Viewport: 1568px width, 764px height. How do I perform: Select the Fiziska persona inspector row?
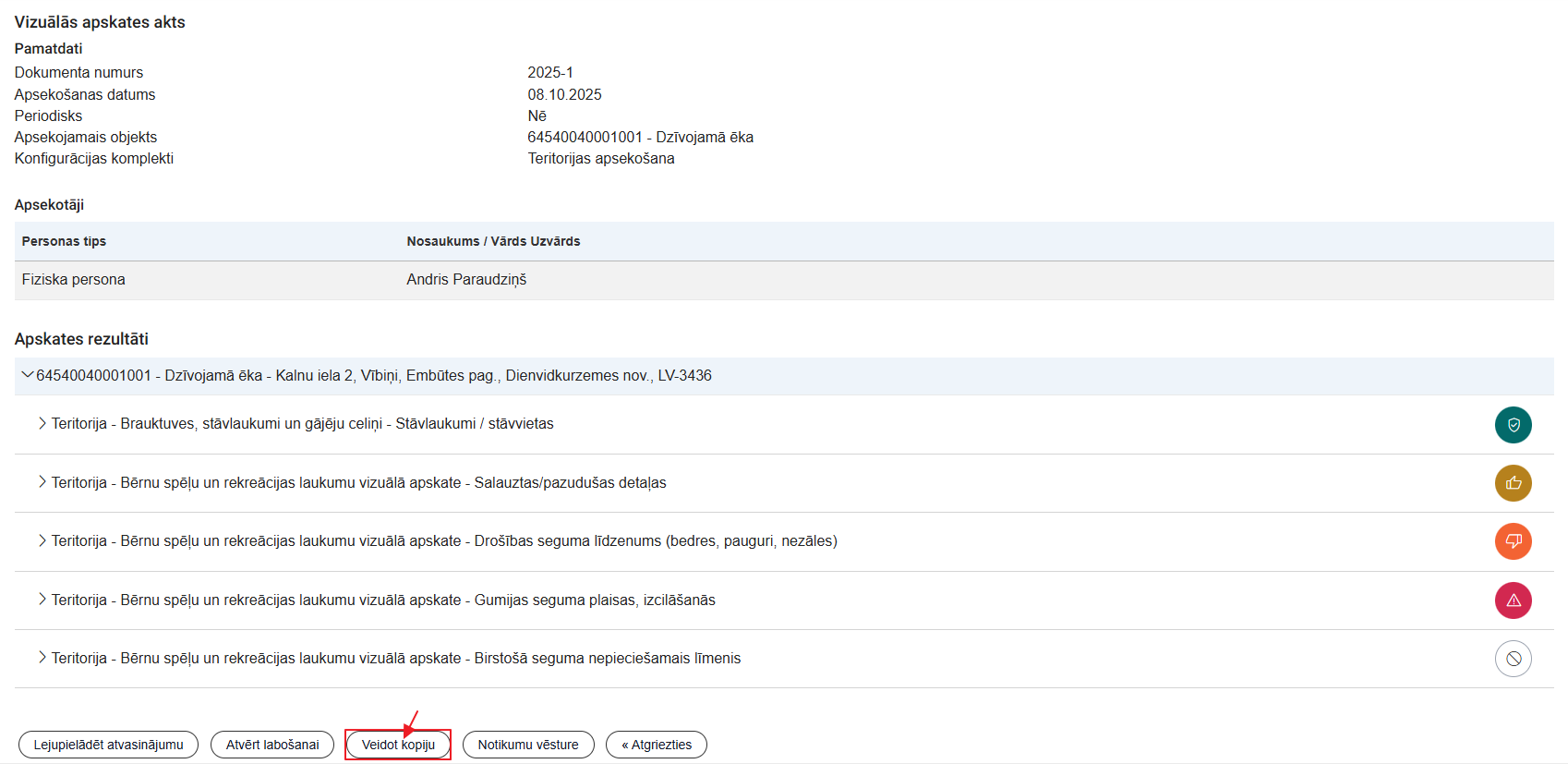(74, 280)
